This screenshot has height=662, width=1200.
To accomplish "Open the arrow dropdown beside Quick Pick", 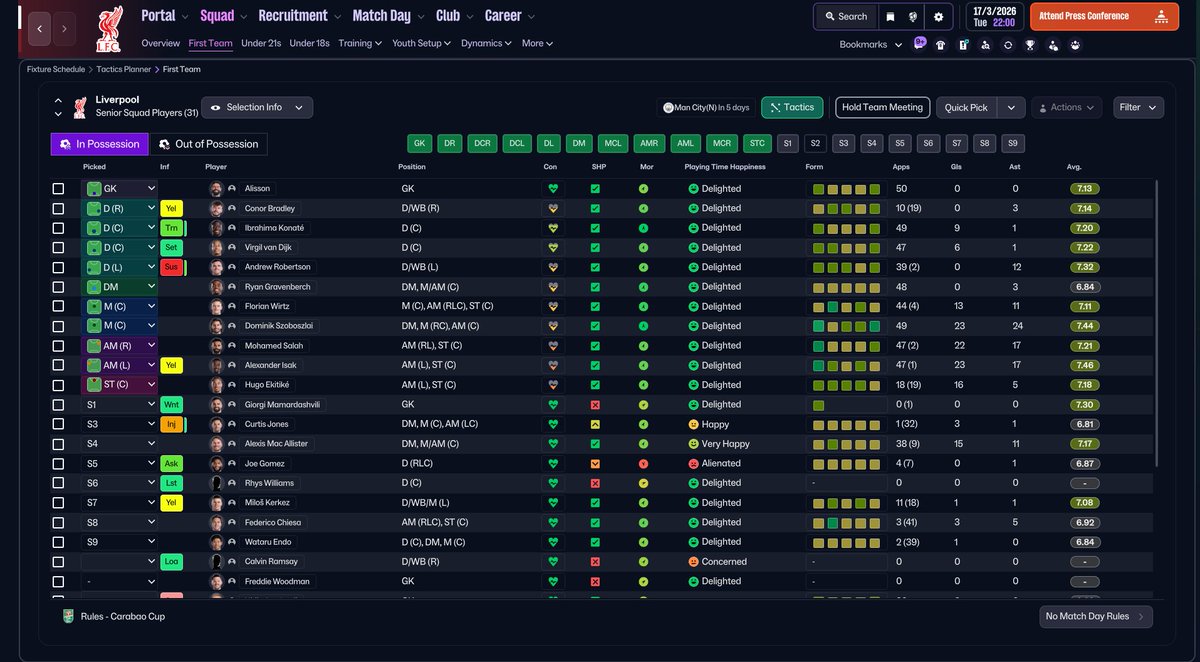I will 1012,108.
